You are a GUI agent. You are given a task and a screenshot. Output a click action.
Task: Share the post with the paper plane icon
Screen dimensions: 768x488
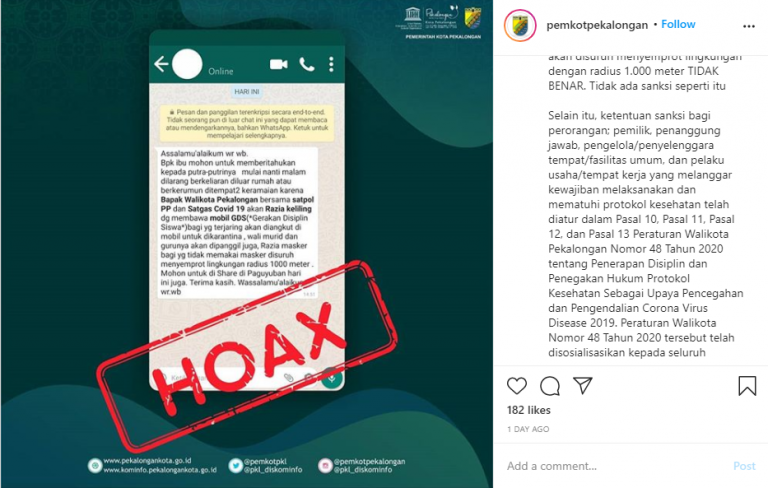[x=583, y=386]
